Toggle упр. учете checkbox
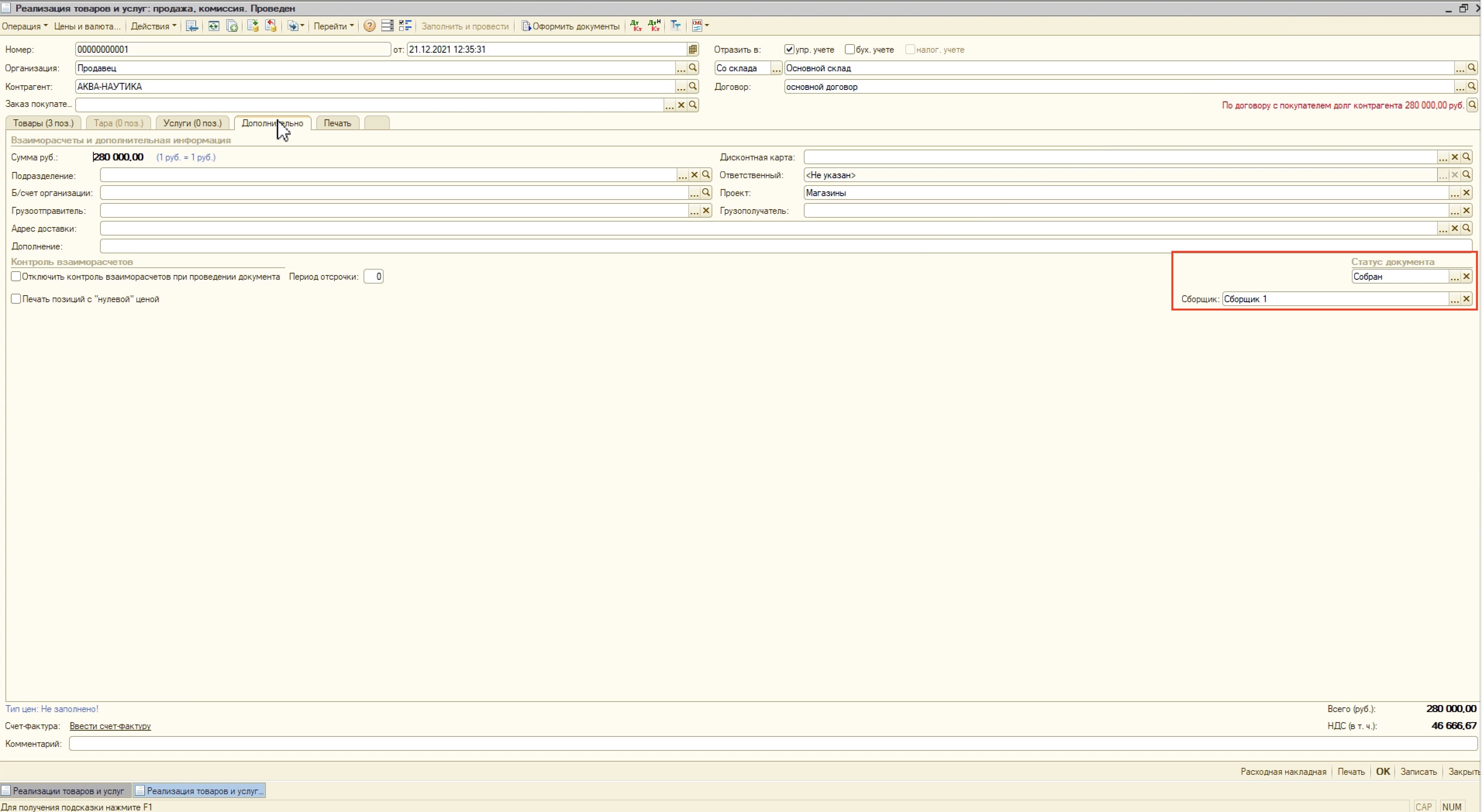This screenshot has height=812, width=1482. [789, 50]
